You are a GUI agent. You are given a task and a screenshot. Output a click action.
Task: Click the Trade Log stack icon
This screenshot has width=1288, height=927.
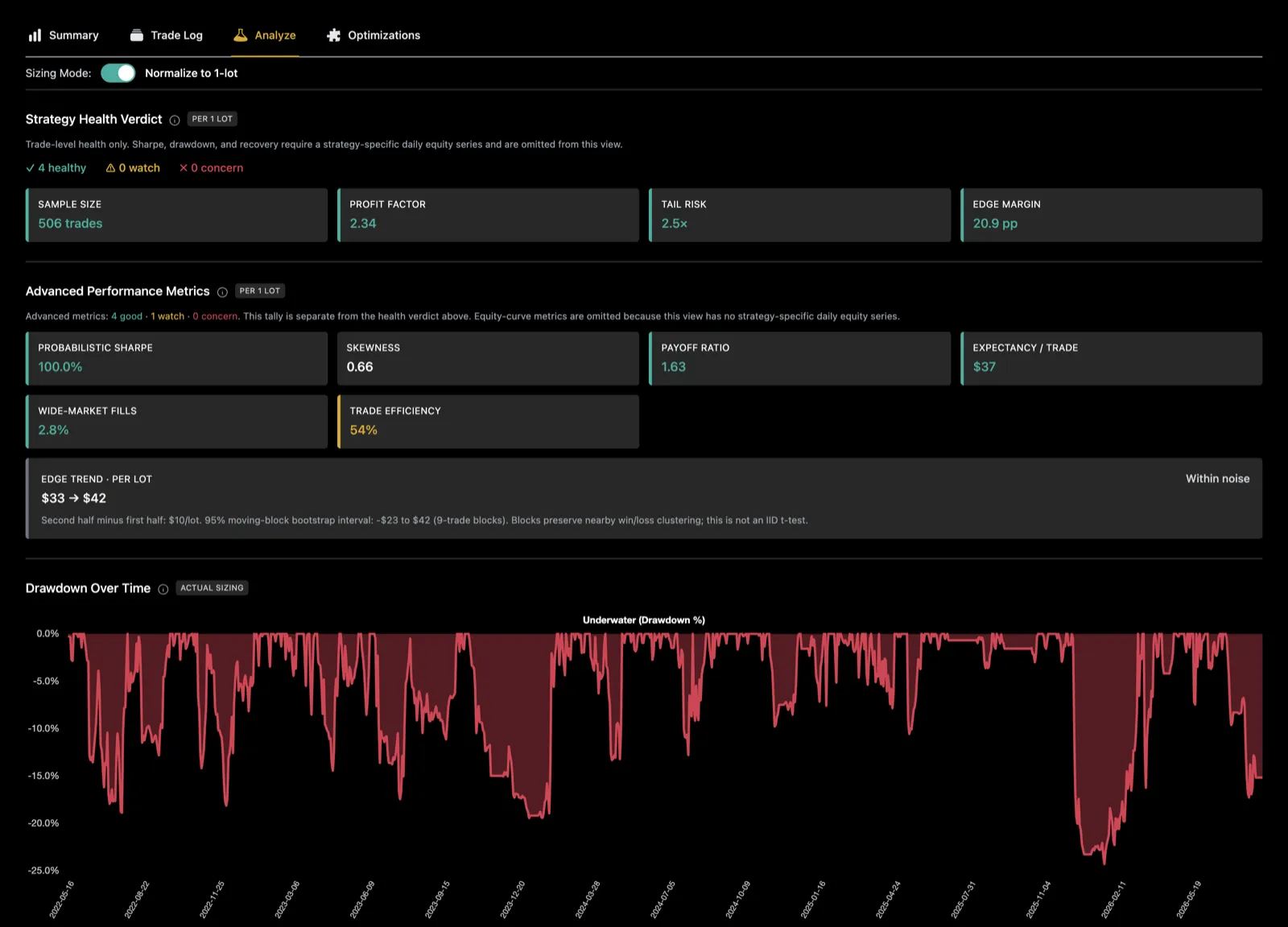coord(137,35)
